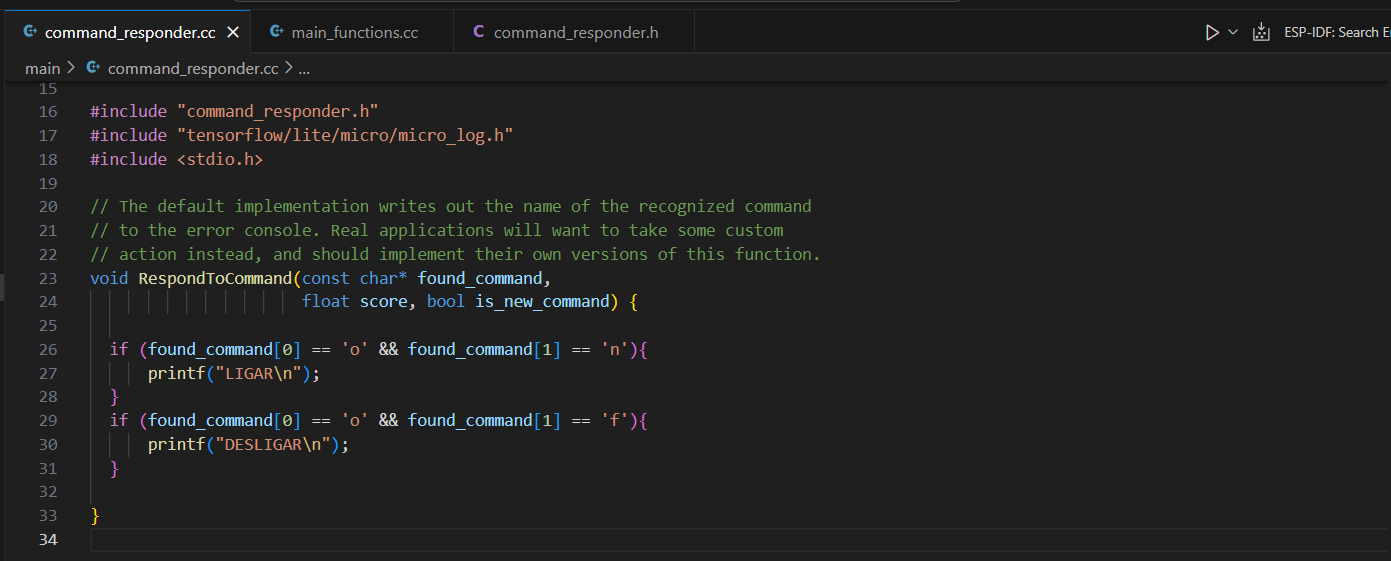Click the ESP-IDF download icon in the toolbar
Image resolution: width=1391 pixels, height=561 pixels.
point(1261,33)
